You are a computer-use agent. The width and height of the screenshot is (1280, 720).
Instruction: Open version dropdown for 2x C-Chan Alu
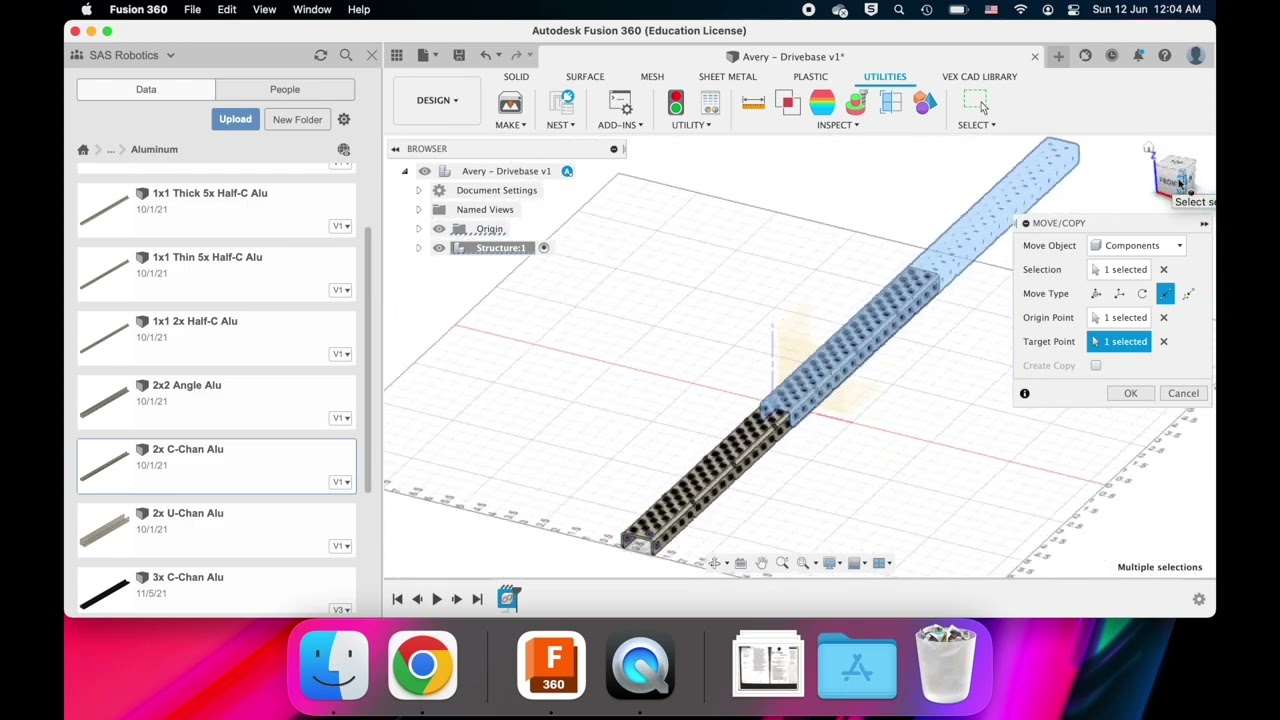pyautogui.click(x=341, y=482)
